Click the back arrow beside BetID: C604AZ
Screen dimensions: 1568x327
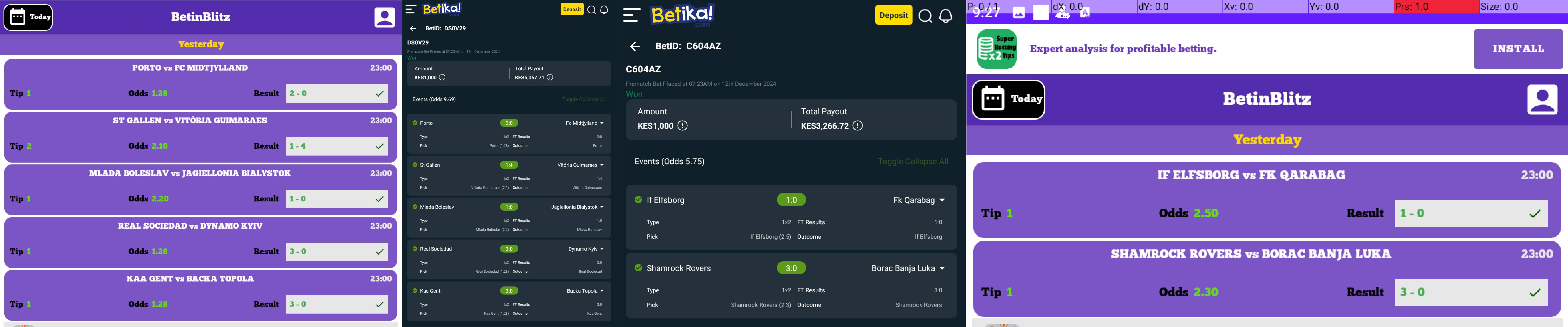(x=635, y=46)
